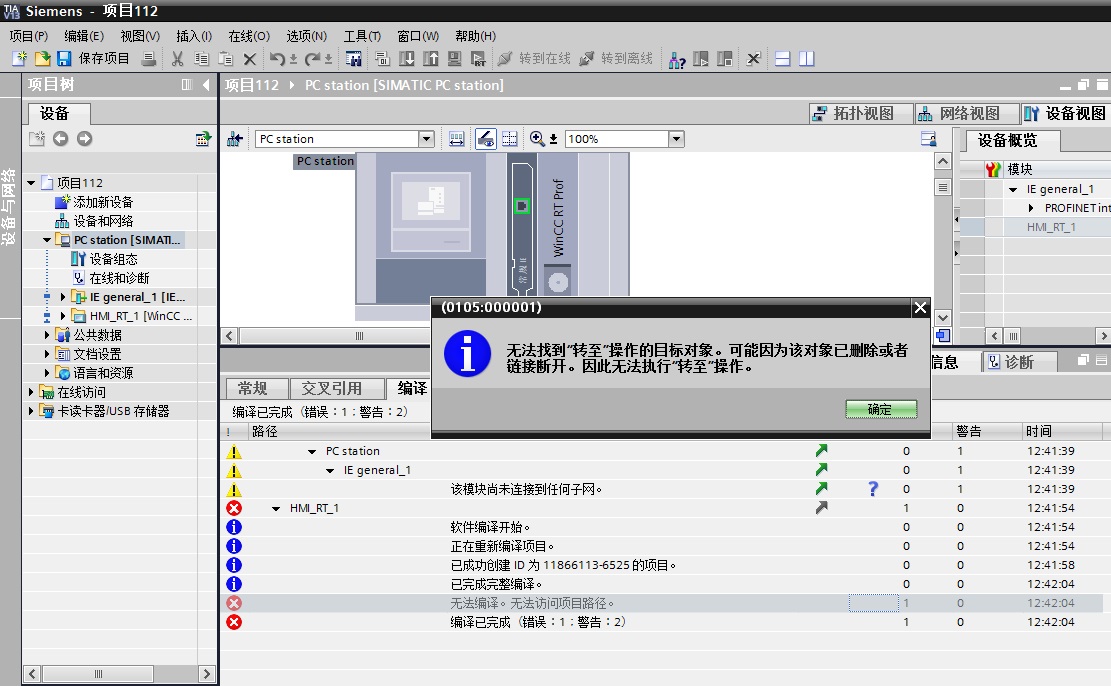Collapse the 项目112 tree node

[x=31, y=183]
